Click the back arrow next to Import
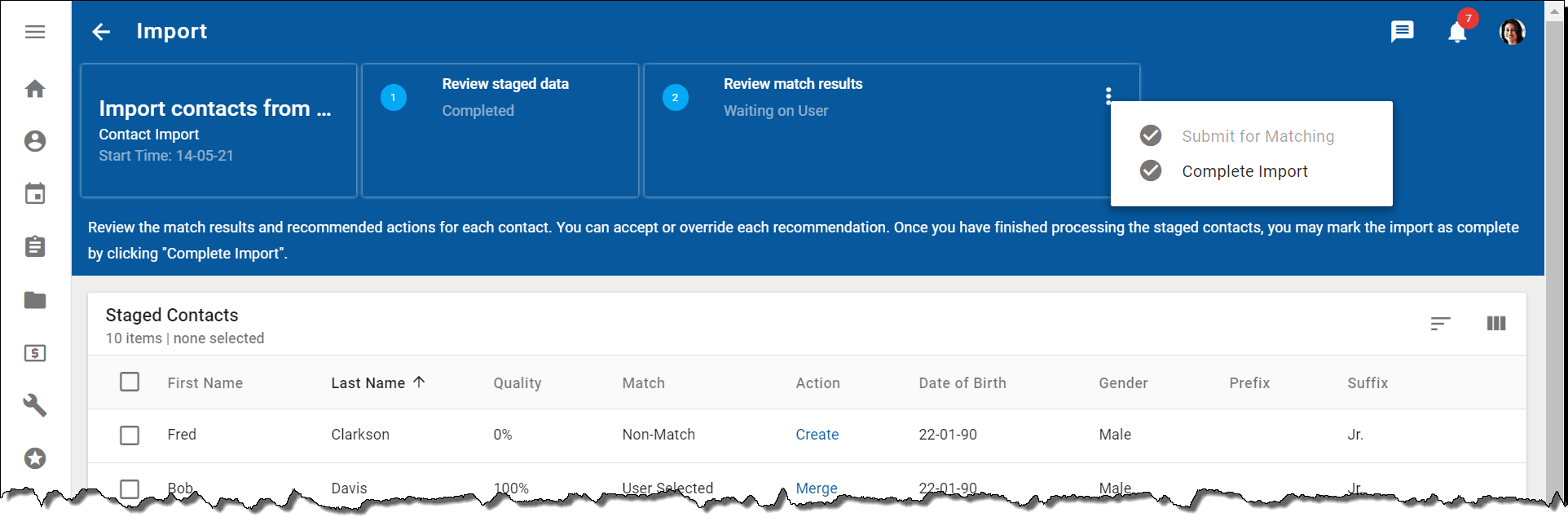This screenshot has height=526, width=1568. click(101, 32)
